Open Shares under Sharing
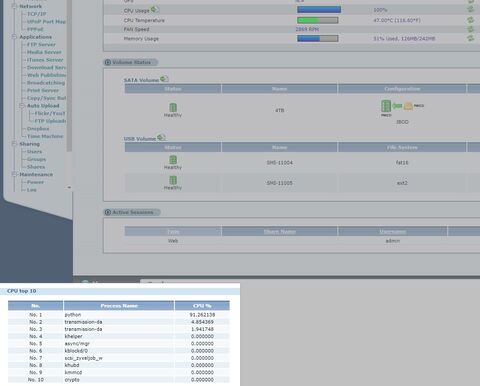480x386 pixels. pyautogui.click(x=36, y=167)
